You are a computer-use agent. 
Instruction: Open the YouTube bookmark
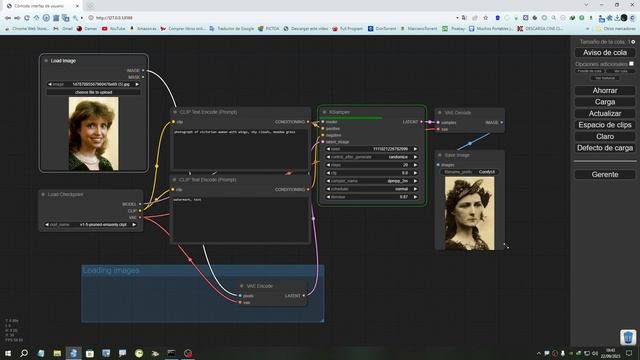pyautogui.click(x=113, y=29)
